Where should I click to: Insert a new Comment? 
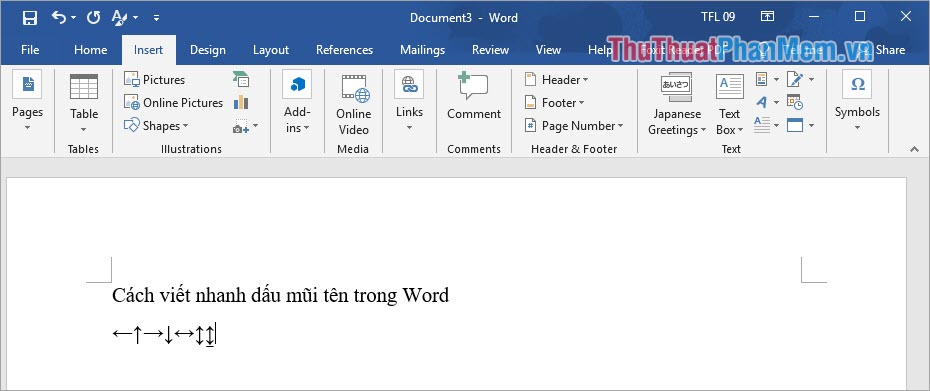pyautogui.click(x=474, y=95)
